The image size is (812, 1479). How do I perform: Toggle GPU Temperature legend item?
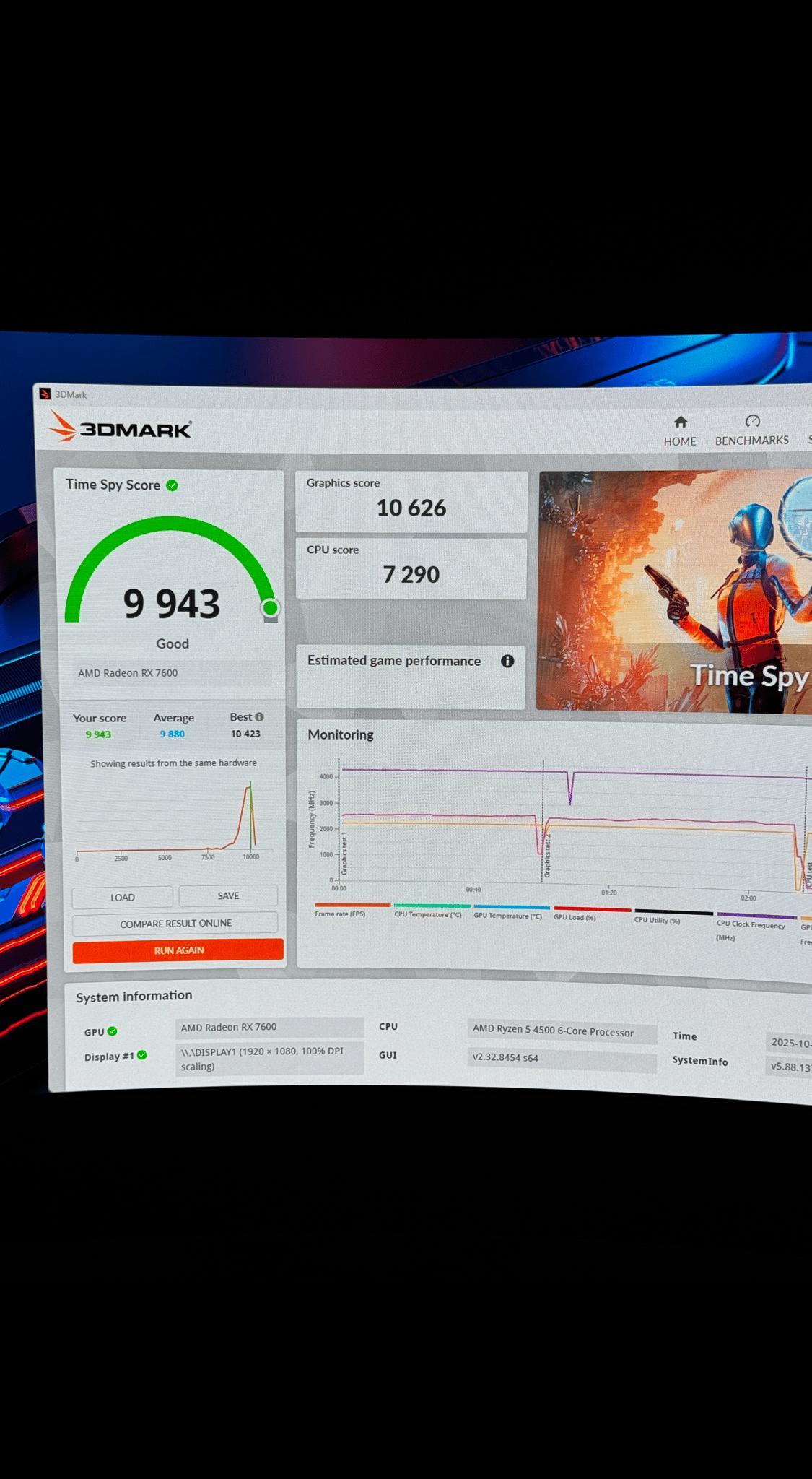click(x=510, y=912)
